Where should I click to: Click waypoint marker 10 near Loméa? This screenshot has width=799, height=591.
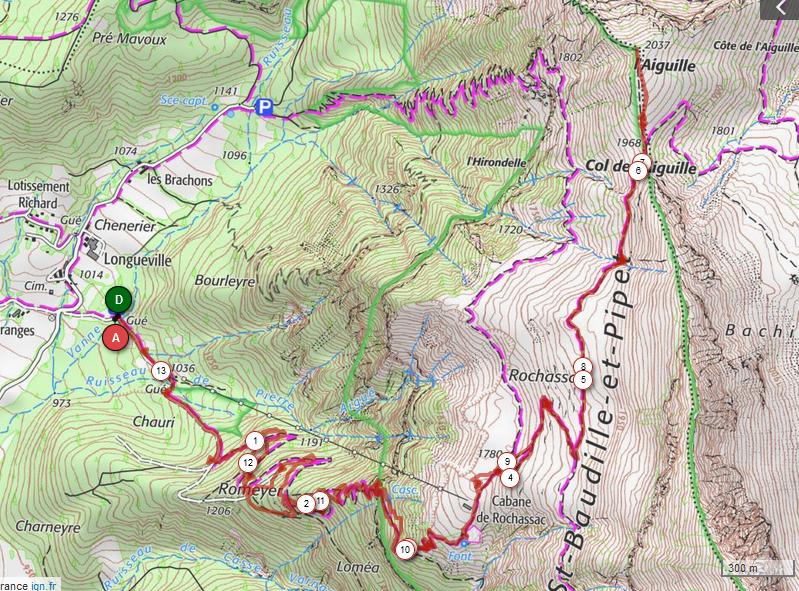pyautogui.click(x=405, y=549)
